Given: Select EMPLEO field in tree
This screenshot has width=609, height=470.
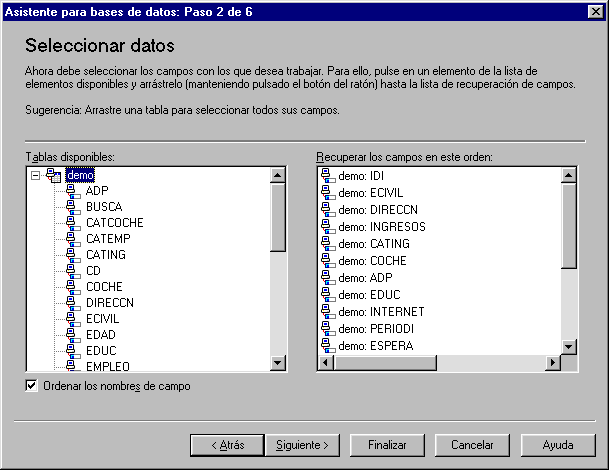Looking at the screenshot, I should point(108,366).
